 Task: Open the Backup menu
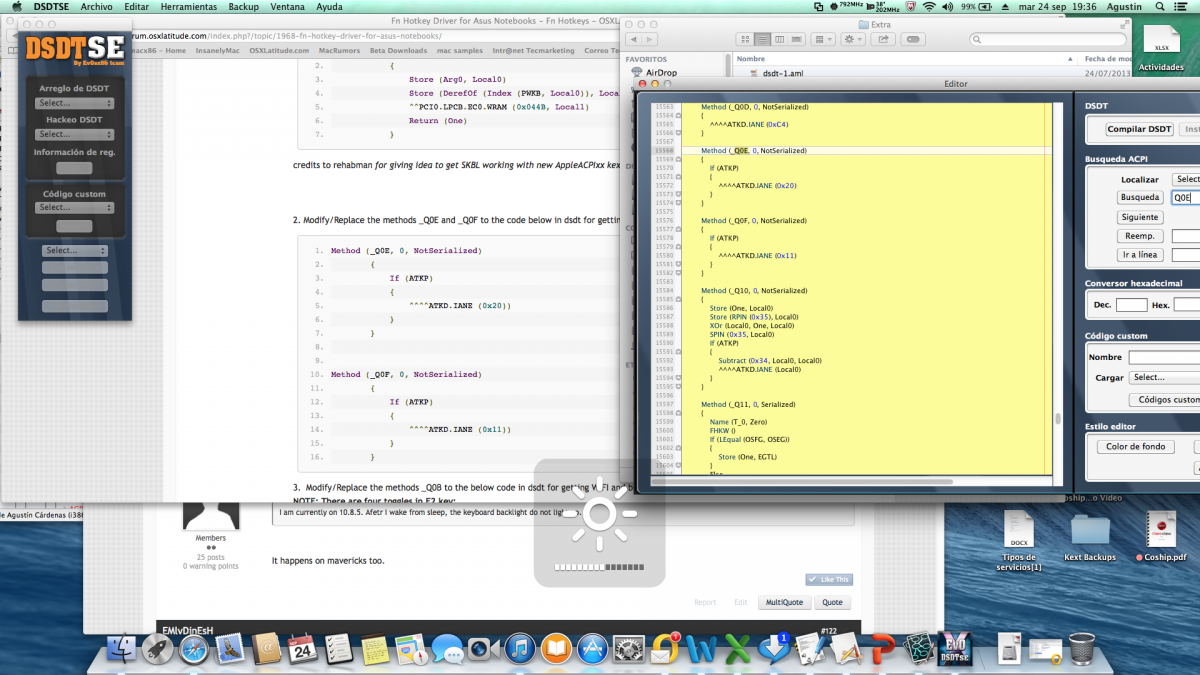pos(243,6)
